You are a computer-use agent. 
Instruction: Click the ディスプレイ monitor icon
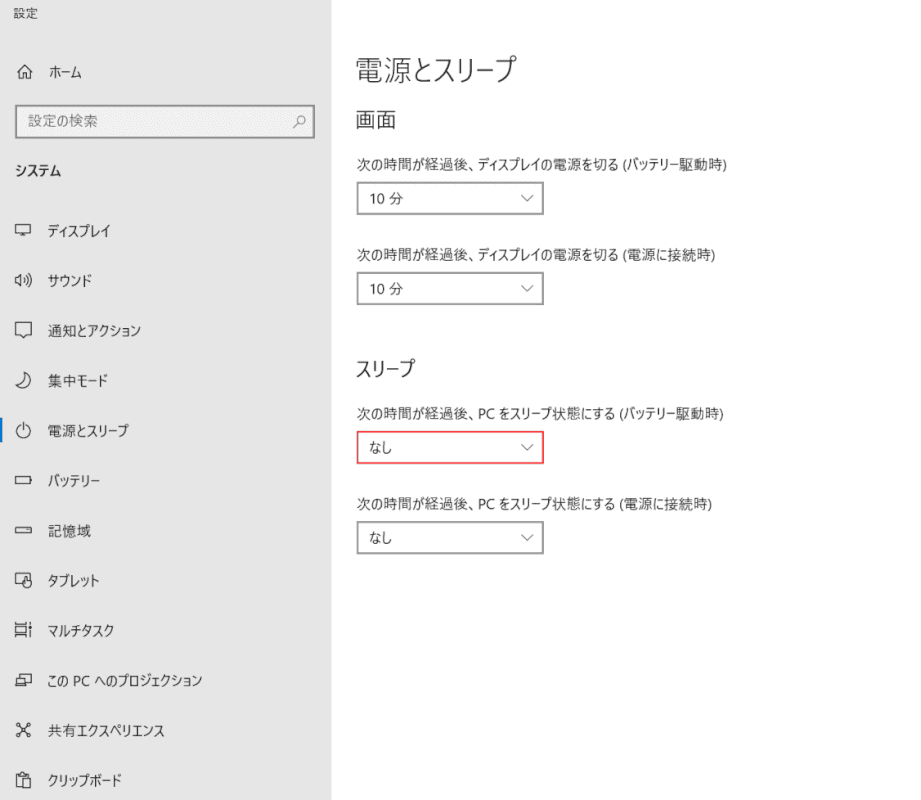[23, 230]
